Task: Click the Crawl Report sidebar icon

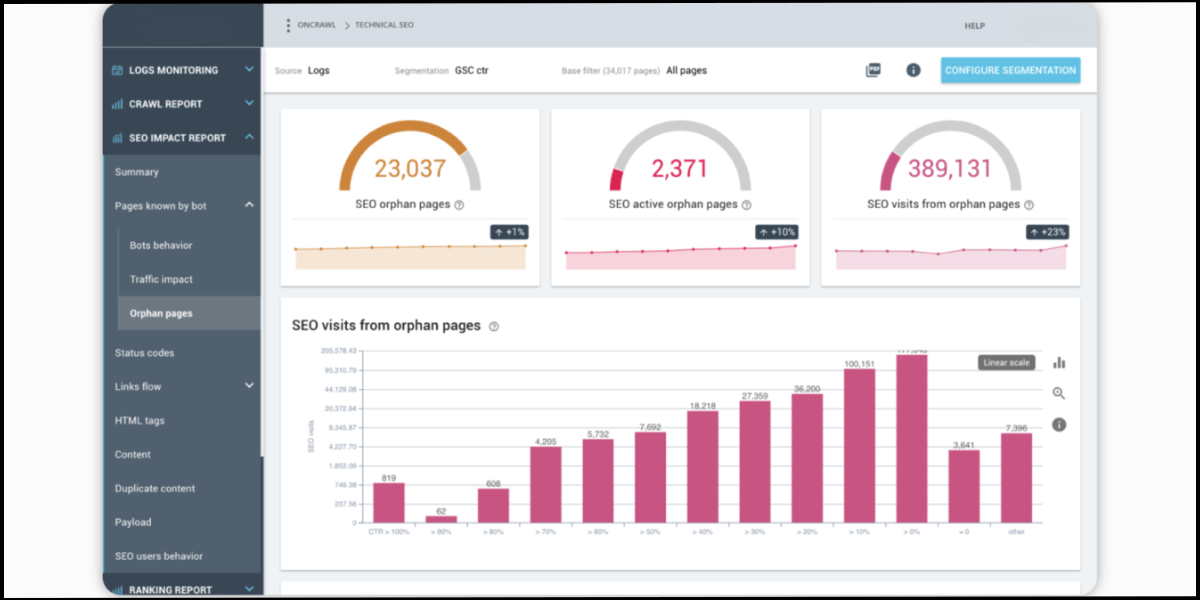Action: coord(115,103)
